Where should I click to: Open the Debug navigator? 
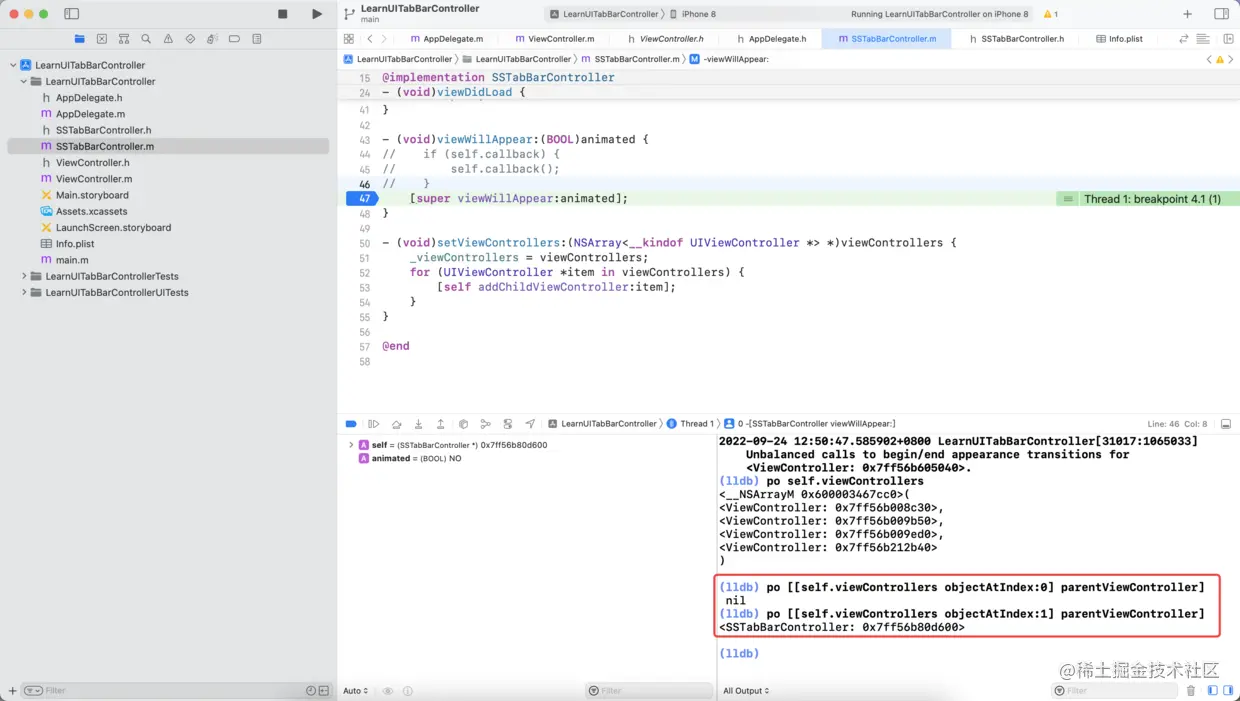(x=212, y=39)
